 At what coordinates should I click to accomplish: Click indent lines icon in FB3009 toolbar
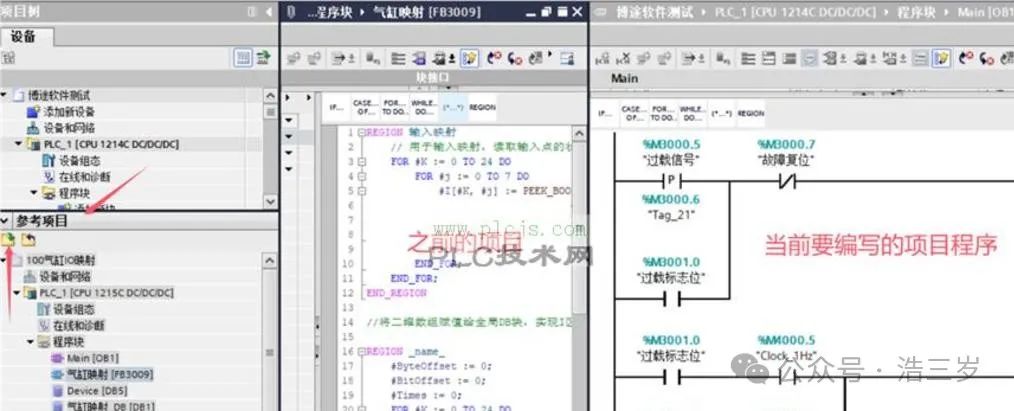coord(399,59)
